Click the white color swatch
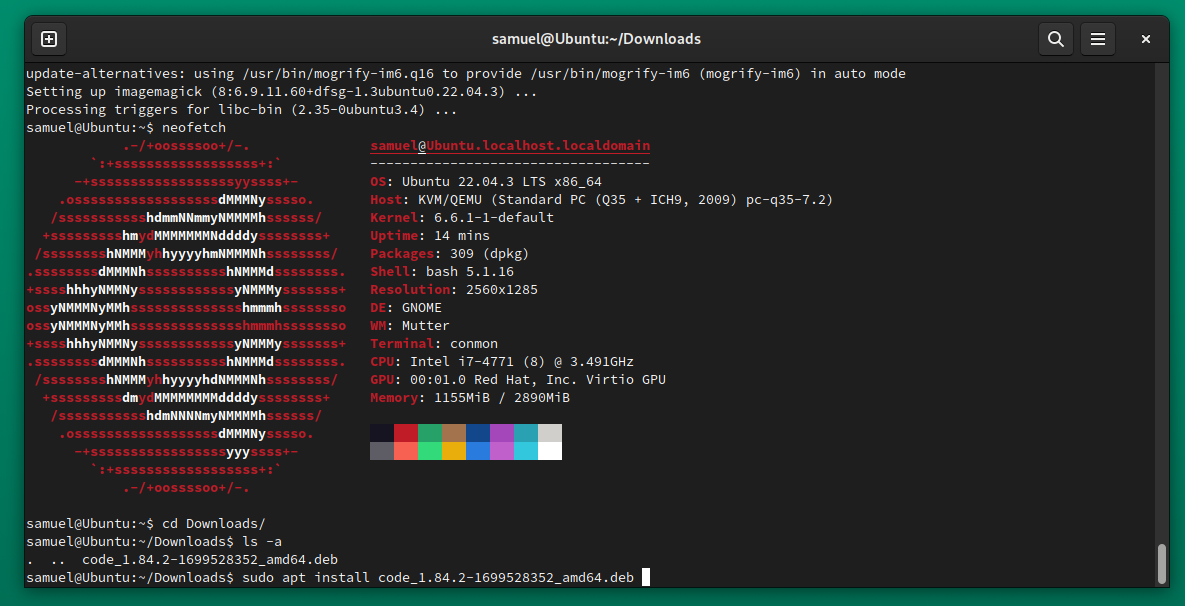The height and width of the screenshot is (606, 1185). tap(550, 451)
